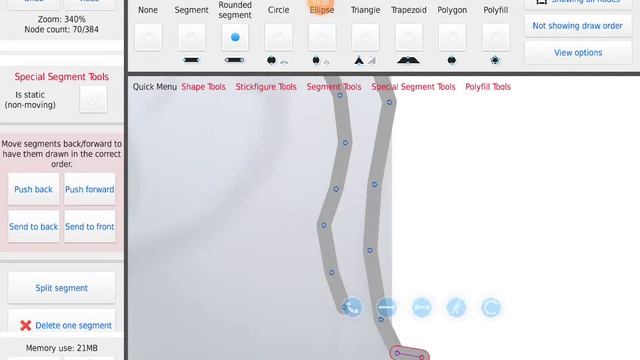
Task: Select the red highlighted segment on canvas
Action: pyautogui.click(x=409, y=354)
